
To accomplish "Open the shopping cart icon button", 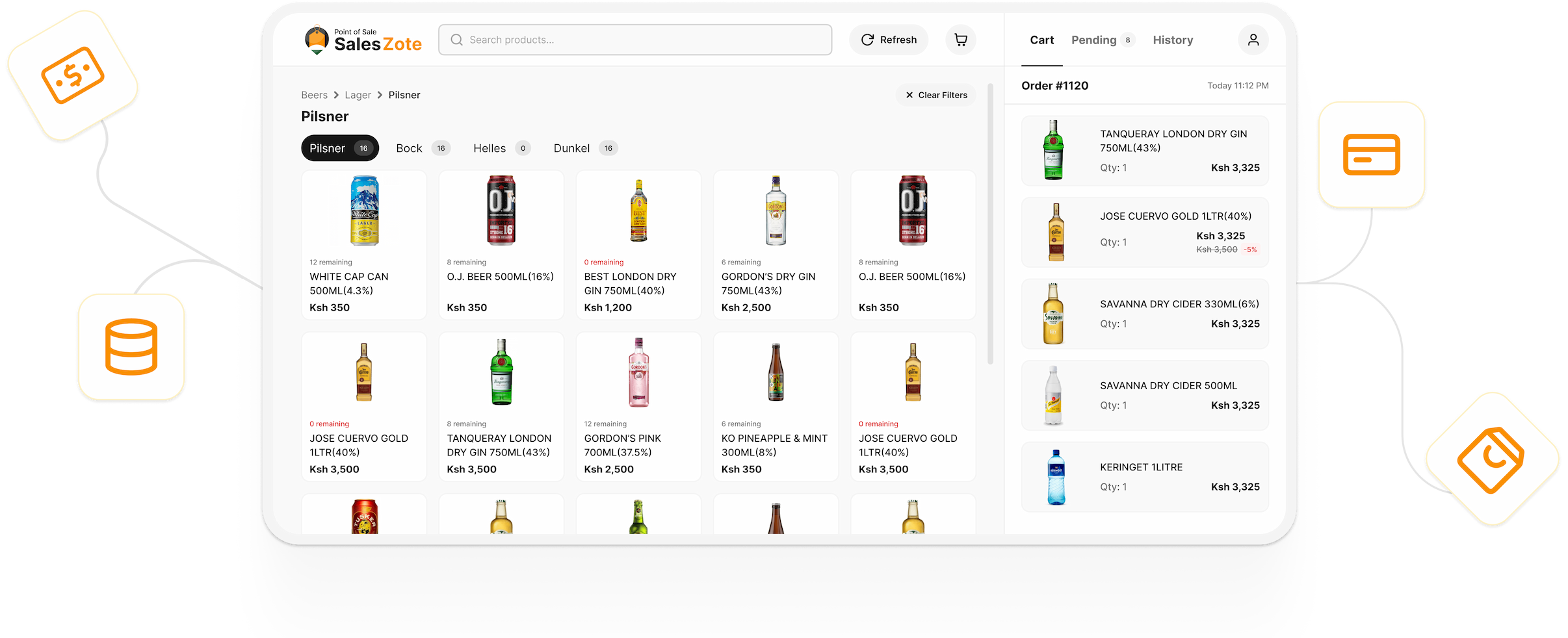I will coord(960,40).
